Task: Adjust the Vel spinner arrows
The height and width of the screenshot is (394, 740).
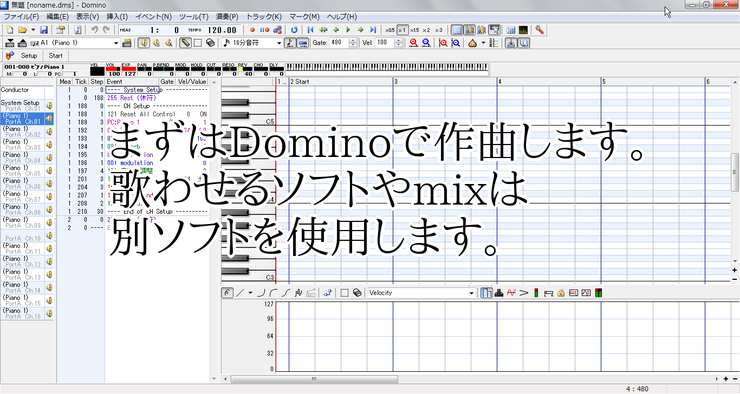Action: pos(399,42)
